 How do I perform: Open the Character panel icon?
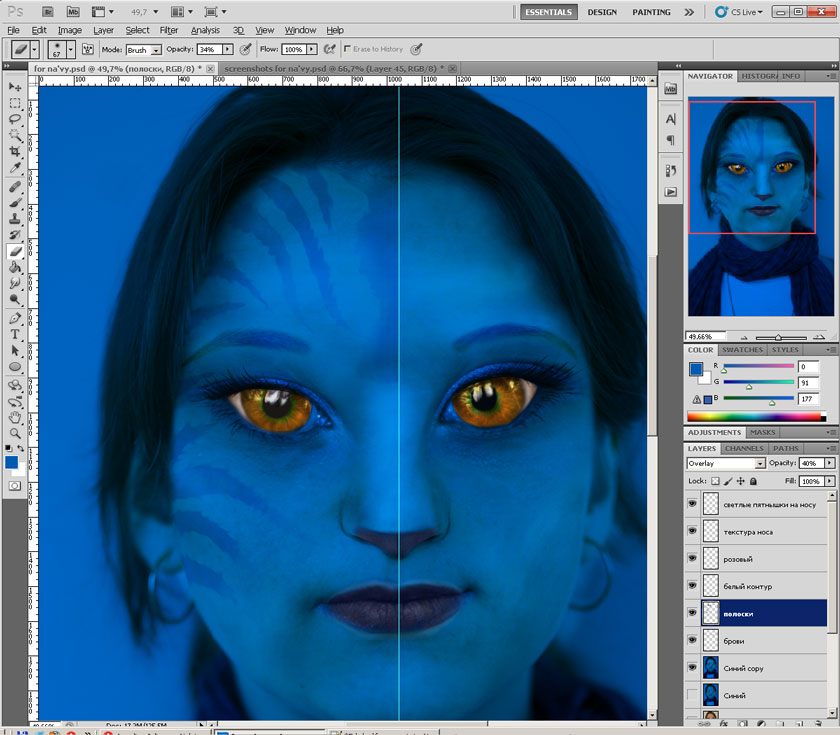coord(670,119)
